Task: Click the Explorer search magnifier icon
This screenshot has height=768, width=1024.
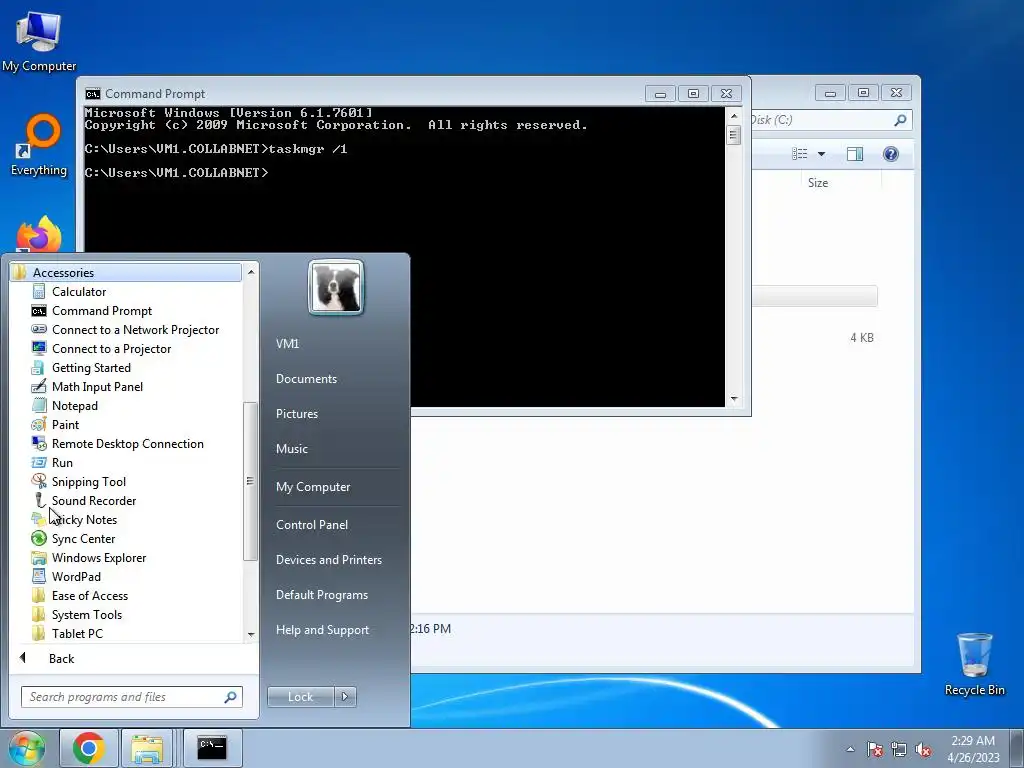Action: pos(901,120)
